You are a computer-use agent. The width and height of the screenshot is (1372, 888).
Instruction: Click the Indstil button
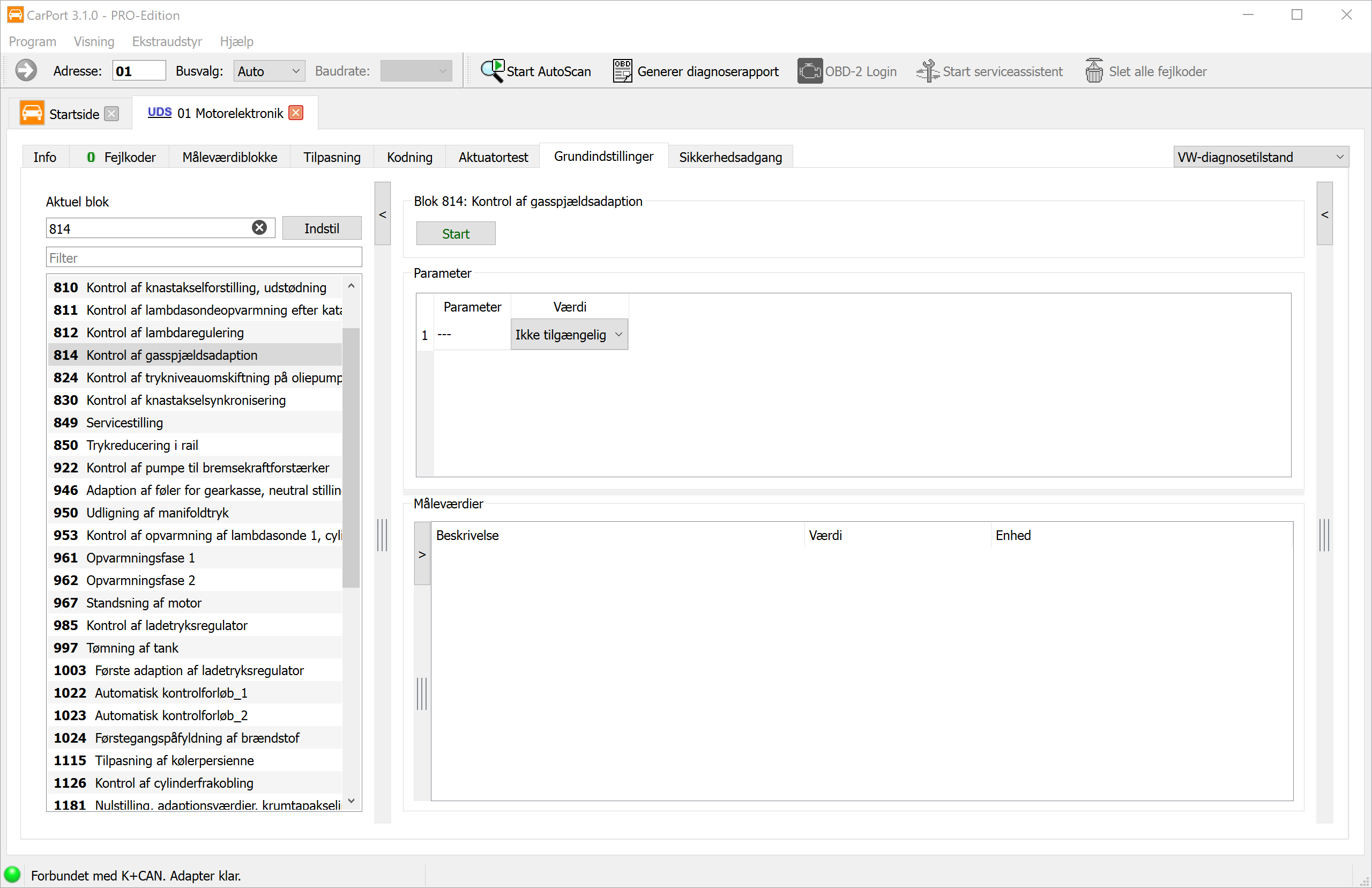[322, 228]
